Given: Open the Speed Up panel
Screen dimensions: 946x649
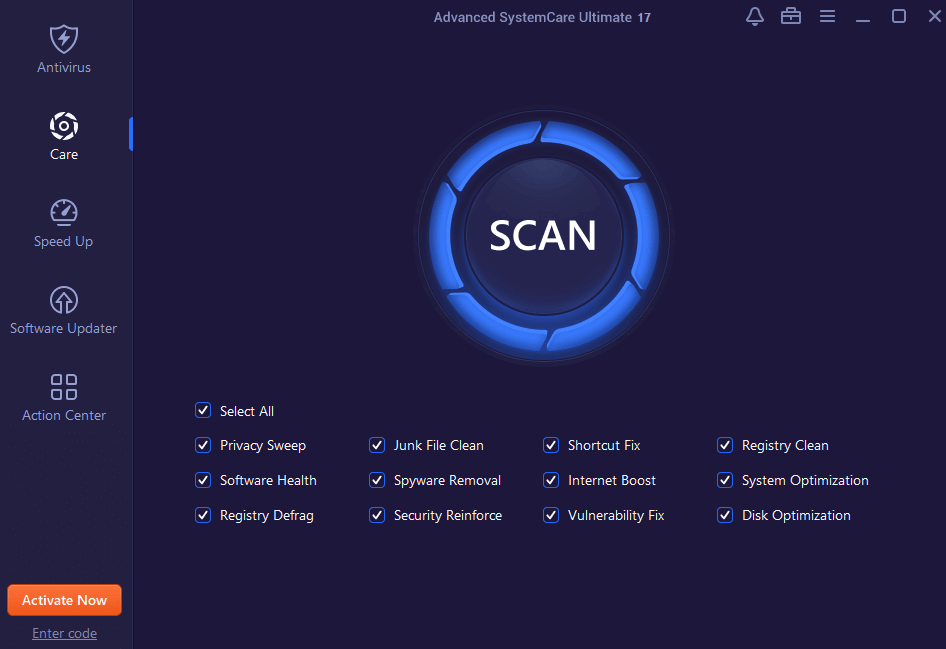Looking at the screenshot, I should click(x=63, y=222).
